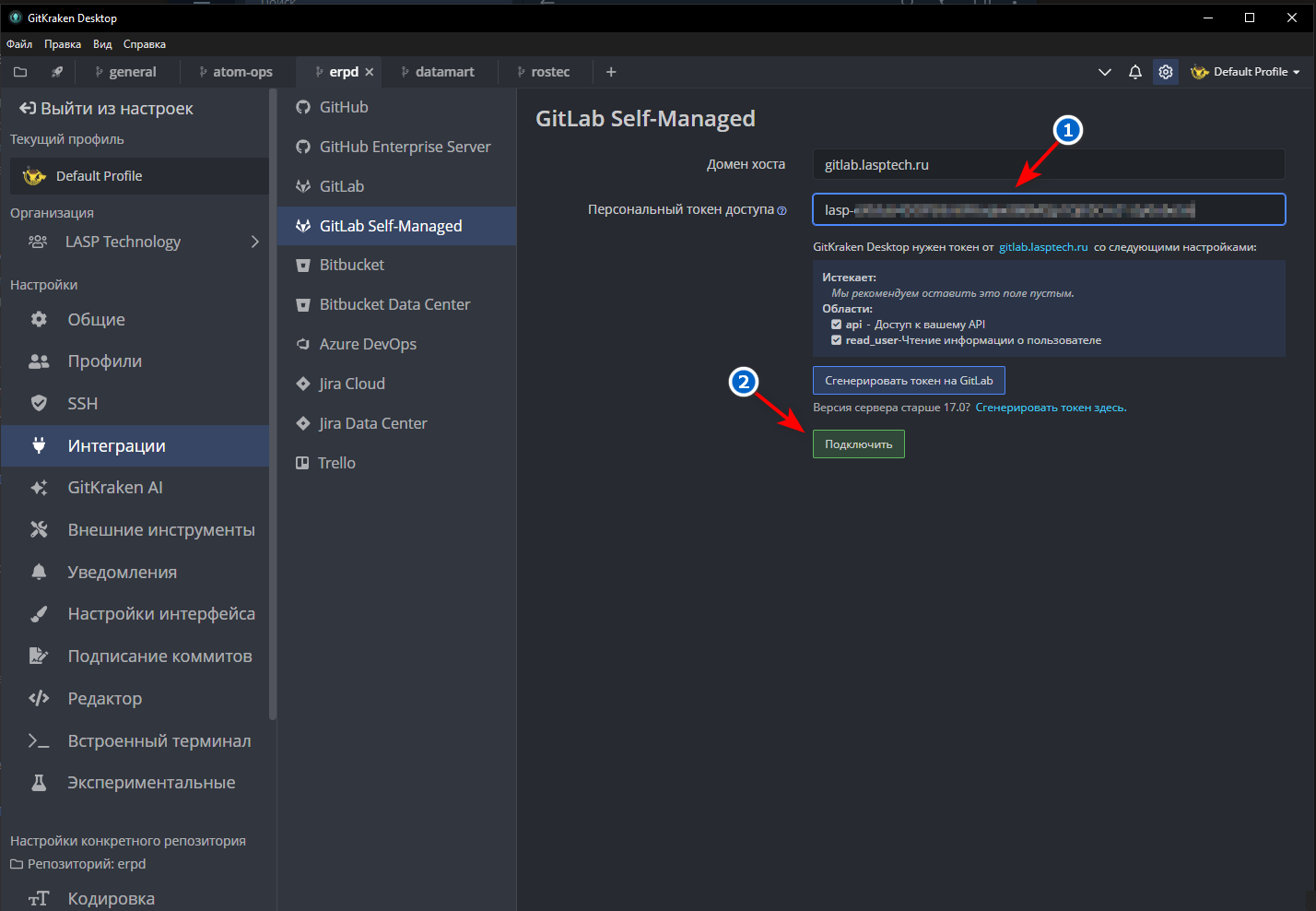
Task: Select the GitHub integration
Action: [396, 107]
